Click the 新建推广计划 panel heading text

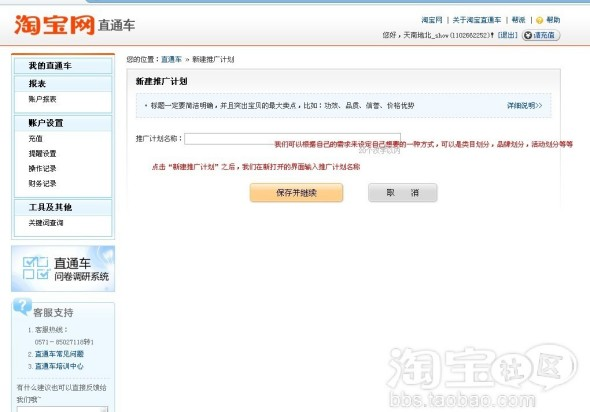[161, 81]
